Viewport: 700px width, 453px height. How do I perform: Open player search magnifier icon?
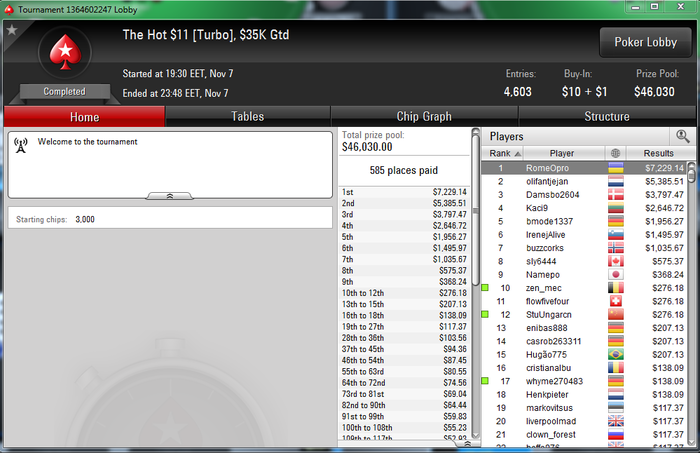(x=683, y=136)
